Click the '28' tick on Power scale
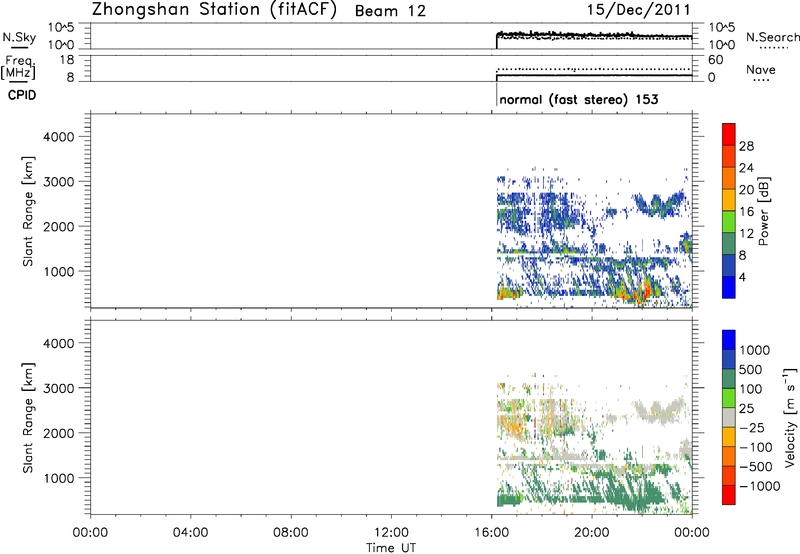Image resolution: width=800 pixels, height=554 pixels. pyautogui.click(x=746, y=146)
